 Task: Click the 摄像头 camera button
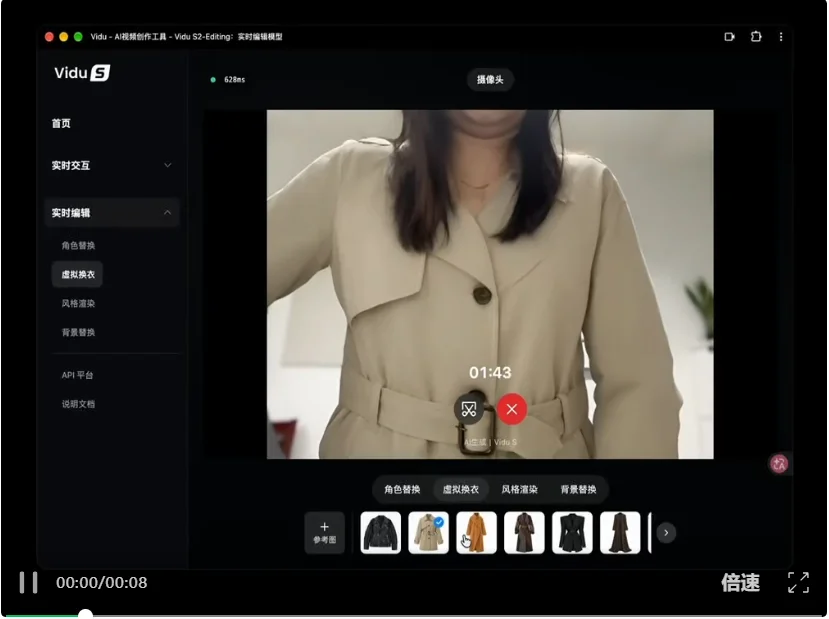(x=490, y=80)
